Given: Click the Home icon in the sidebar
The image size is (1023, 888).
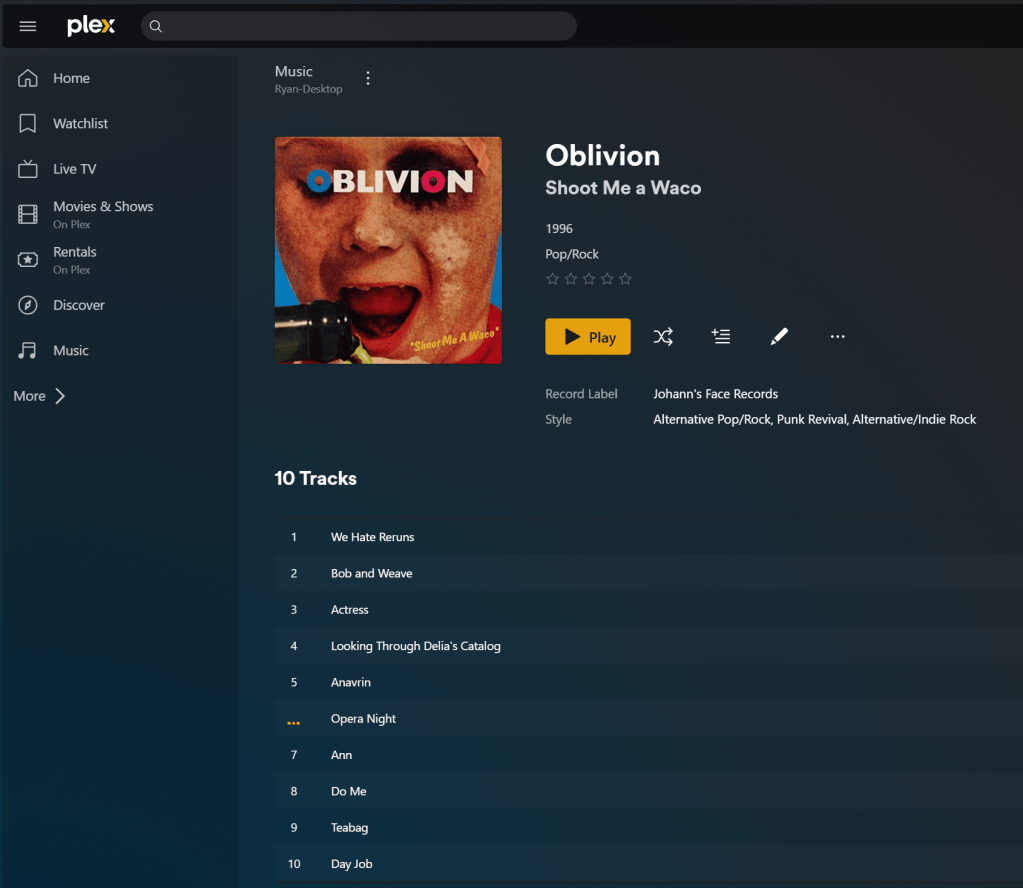Looking at the screenshot, I should click(x=27, y=78).
